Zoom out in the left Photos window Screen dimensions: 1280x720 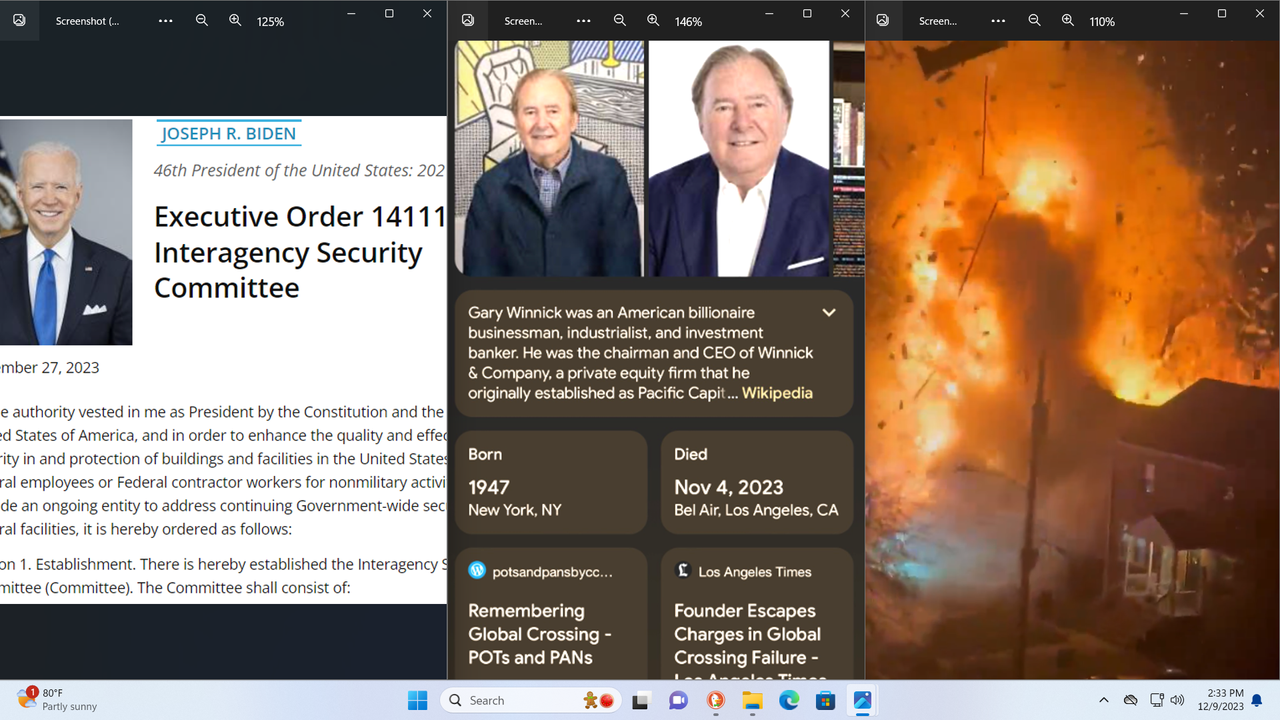[x=202, y=20]
